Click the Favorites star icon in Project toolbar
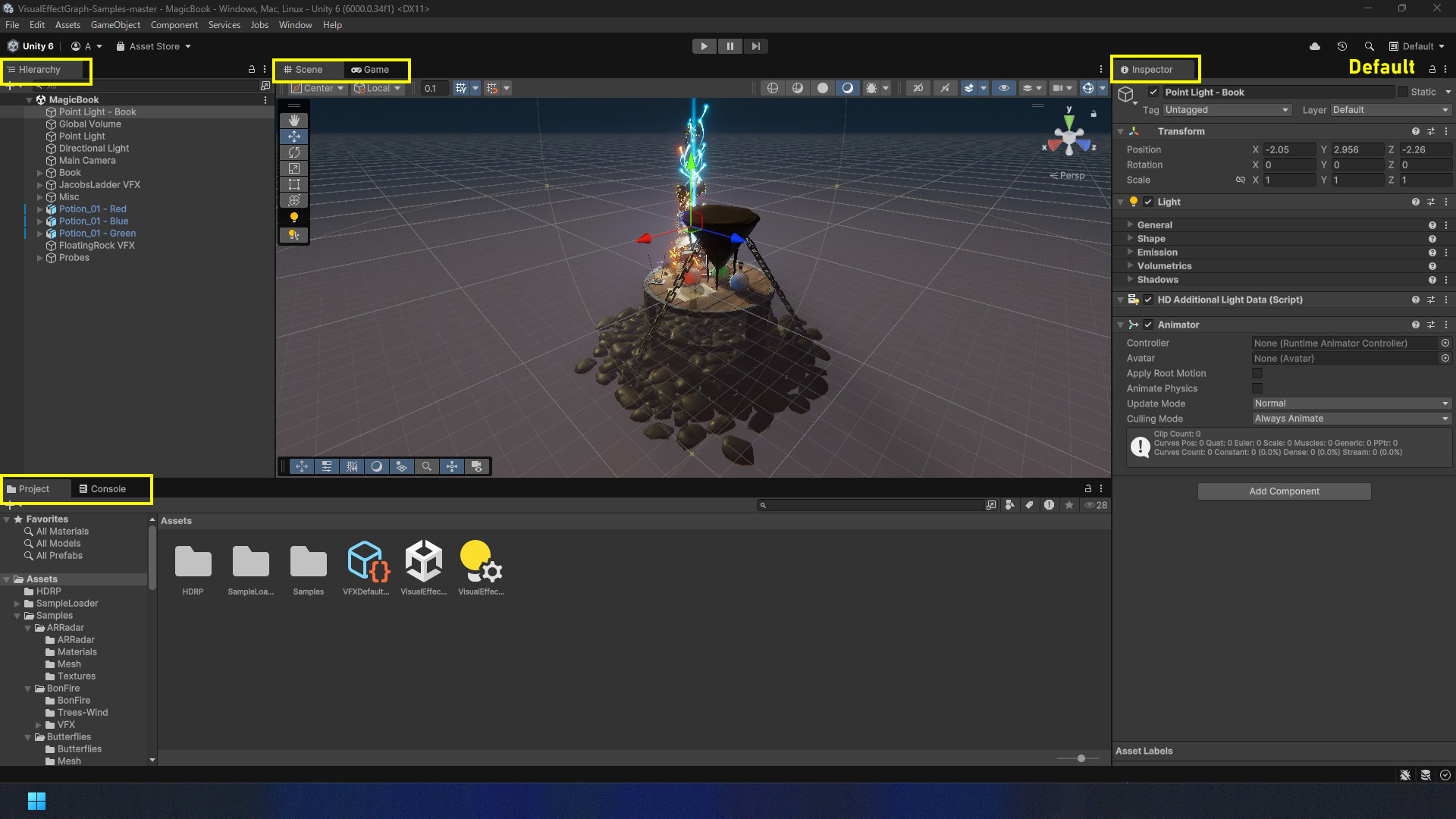Viewport: 1456px width, 819px height. (x=1069, y=505)
